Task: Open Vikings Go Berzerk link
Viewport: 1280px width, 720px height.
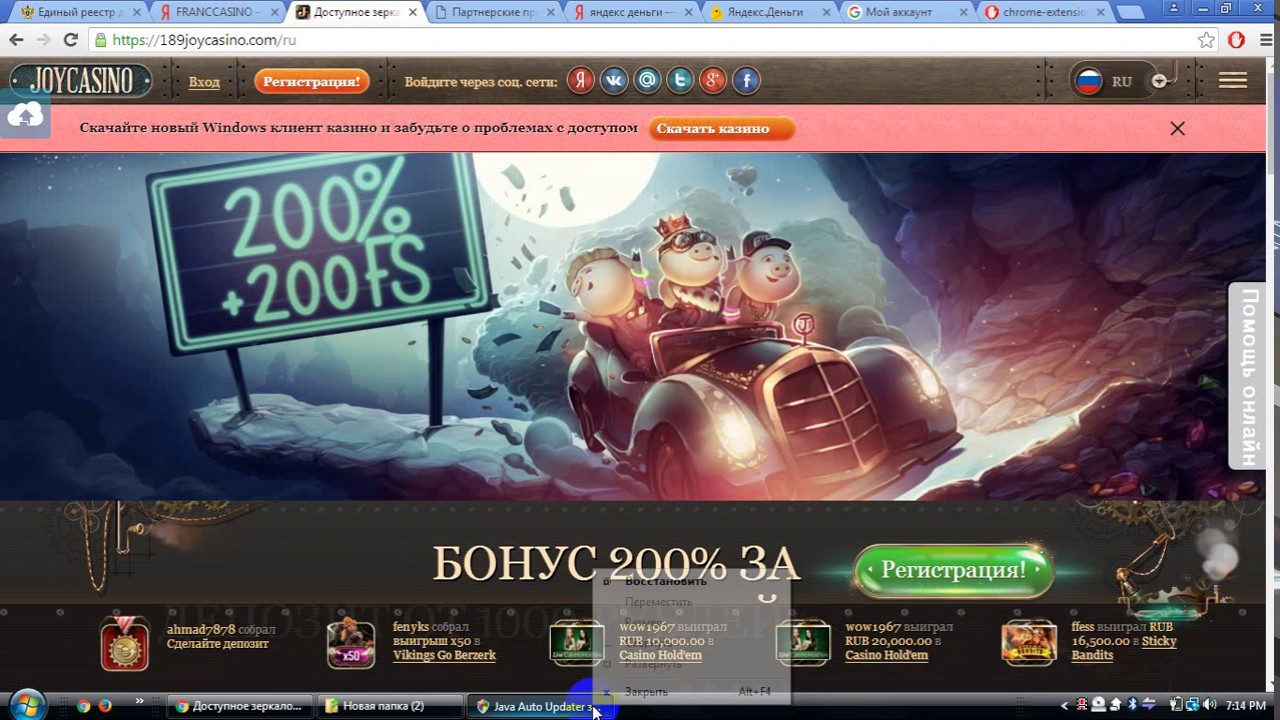Action: [444, 655]
